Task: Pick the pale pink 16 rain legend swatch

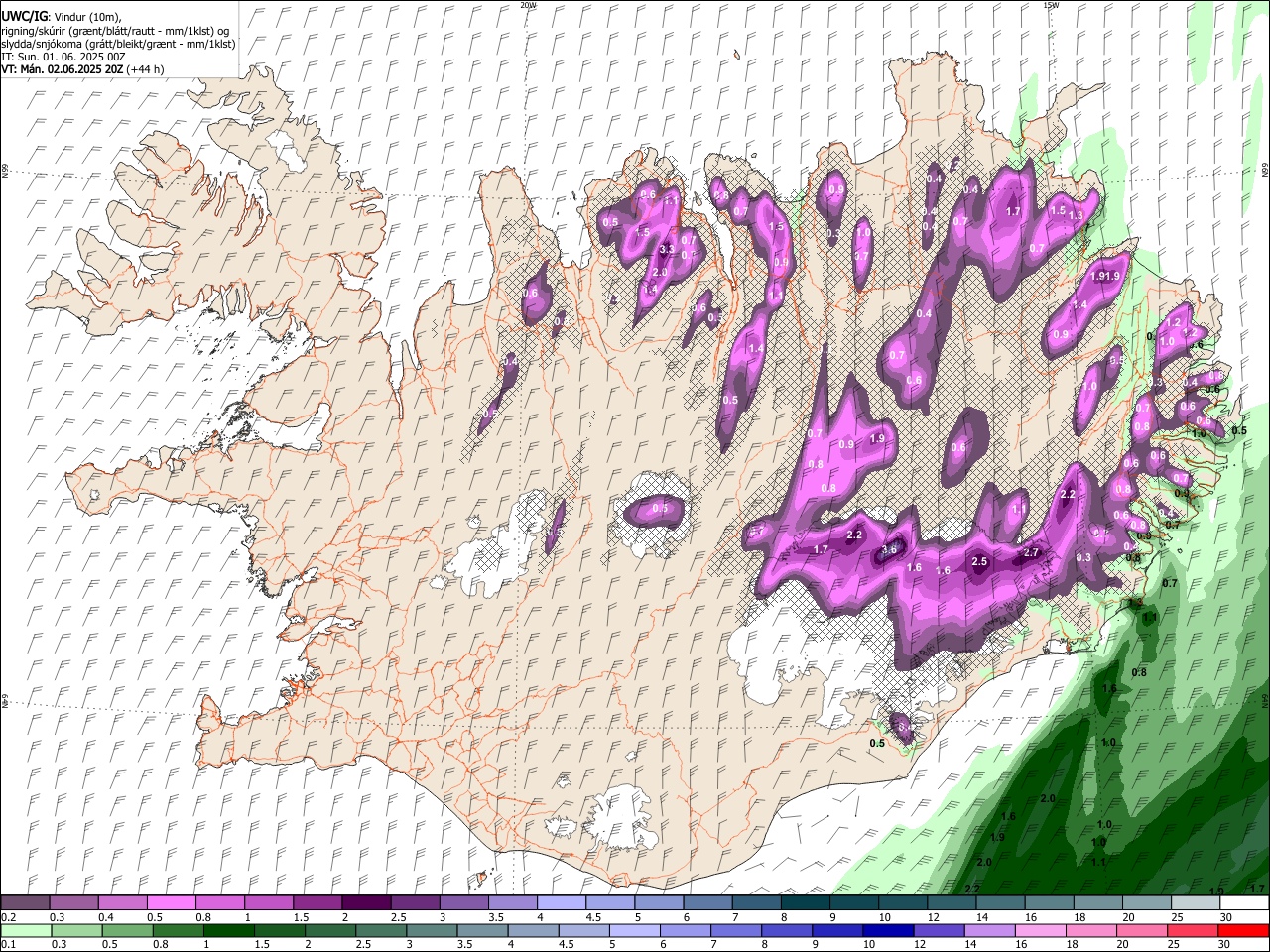Action: click(x=1041, y=930)
